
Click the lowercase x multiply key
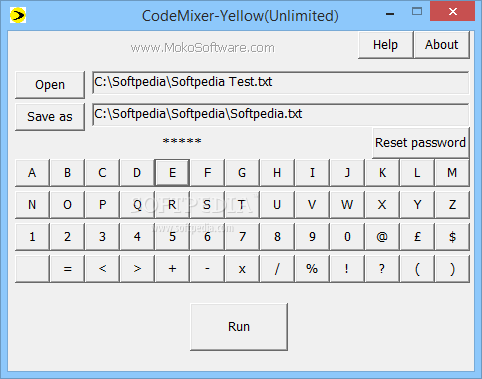click(242, 269)
